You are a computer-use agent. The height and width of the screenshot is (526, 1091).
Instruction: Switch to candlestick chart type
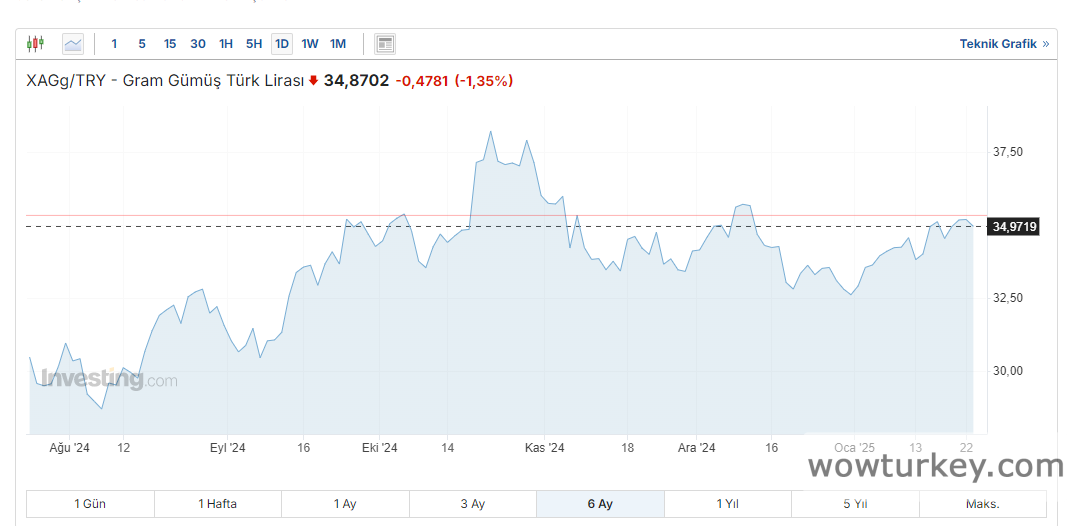[37, 44]
